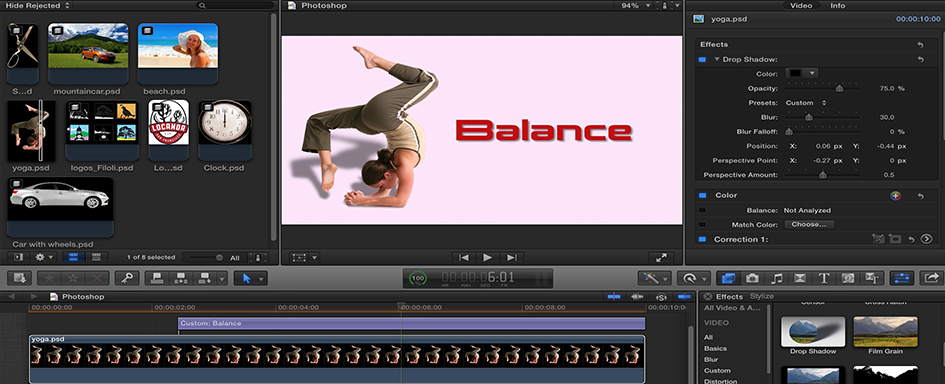Open the Music and Sound browser

coord(777,278)
